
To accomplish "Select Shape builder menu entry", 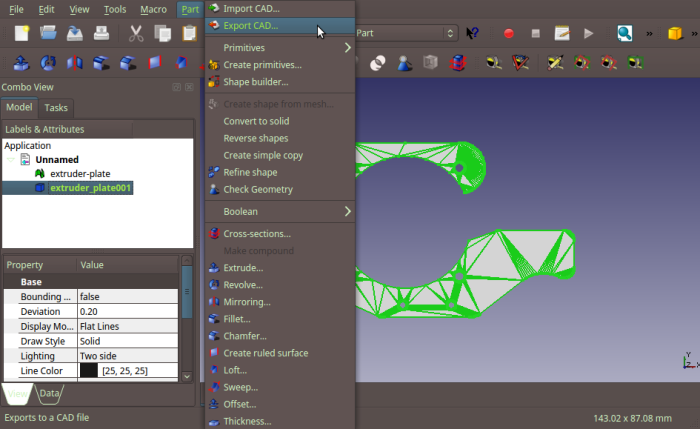I will click(280, 82).
